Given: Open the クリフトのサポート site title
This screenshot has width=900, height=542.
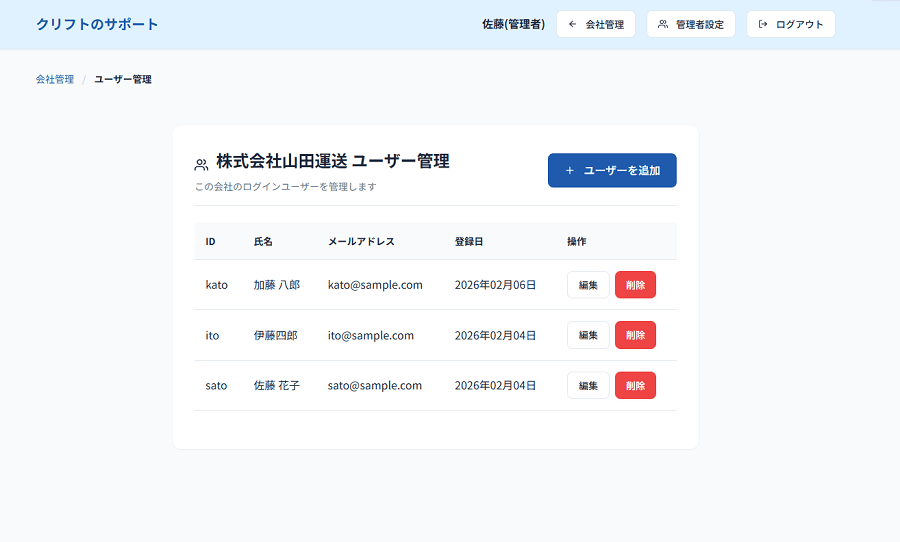Looking at the screenshot, I should click(97, 24).
